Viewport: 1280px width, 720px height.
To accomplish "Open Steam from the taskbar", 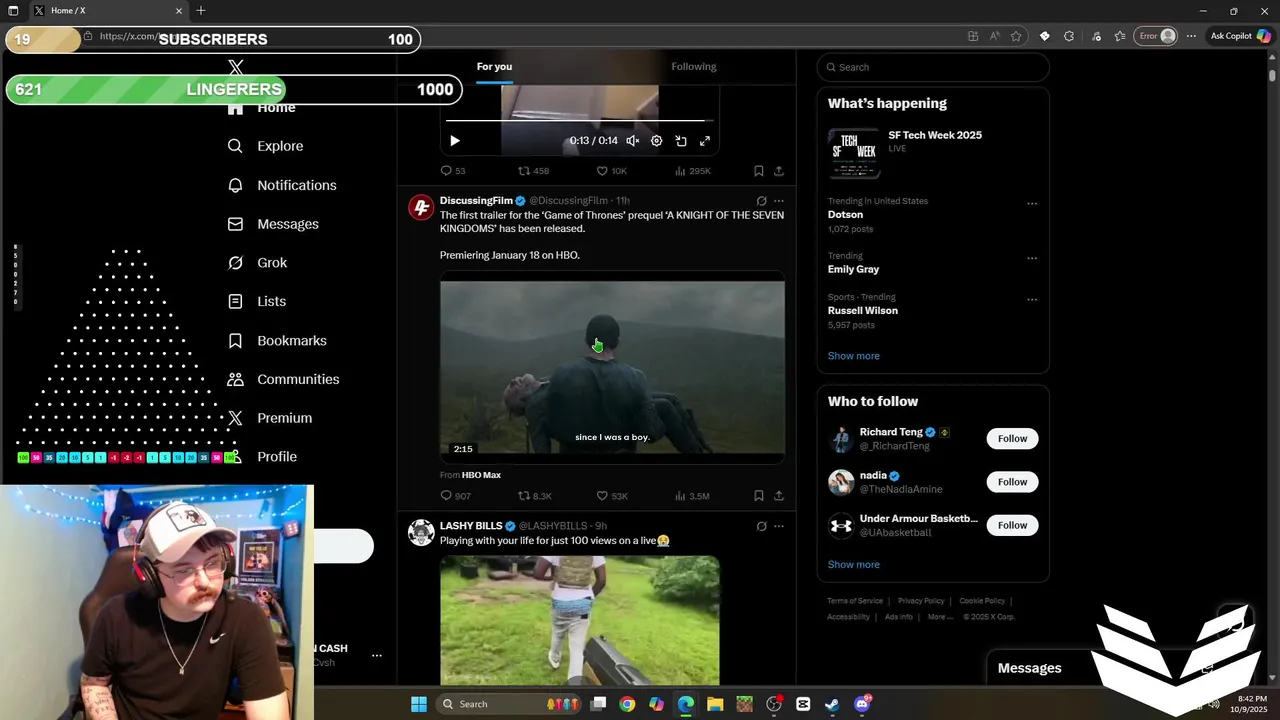I will pyautogui.click(x=832, y=704).
